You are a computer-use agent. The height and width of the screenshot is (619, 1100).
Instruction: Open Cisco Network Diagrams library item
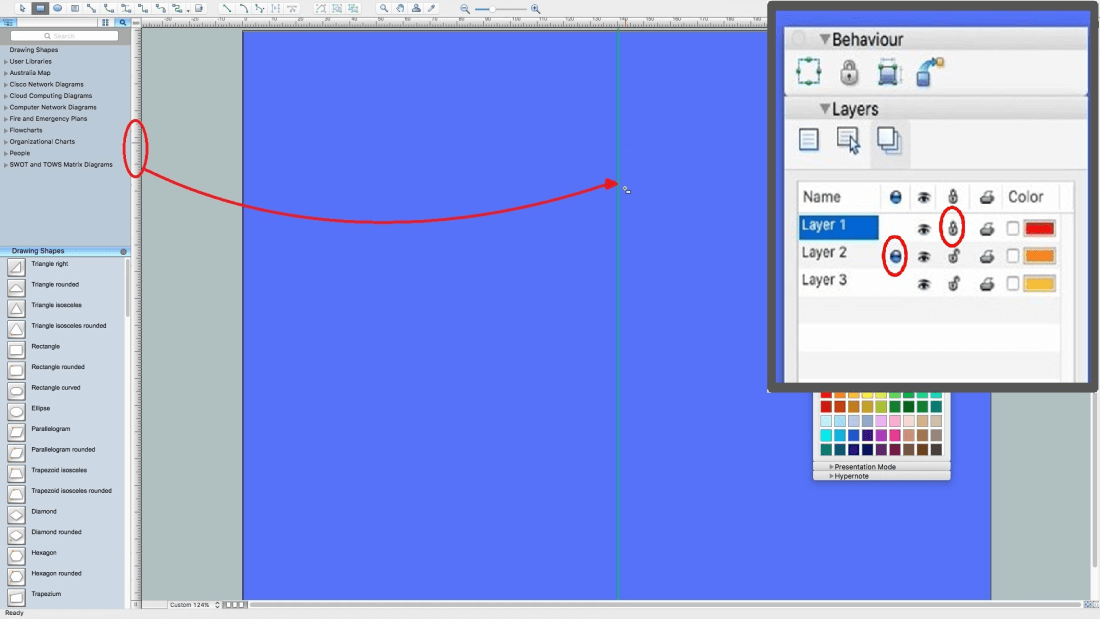tap(46, 84)
